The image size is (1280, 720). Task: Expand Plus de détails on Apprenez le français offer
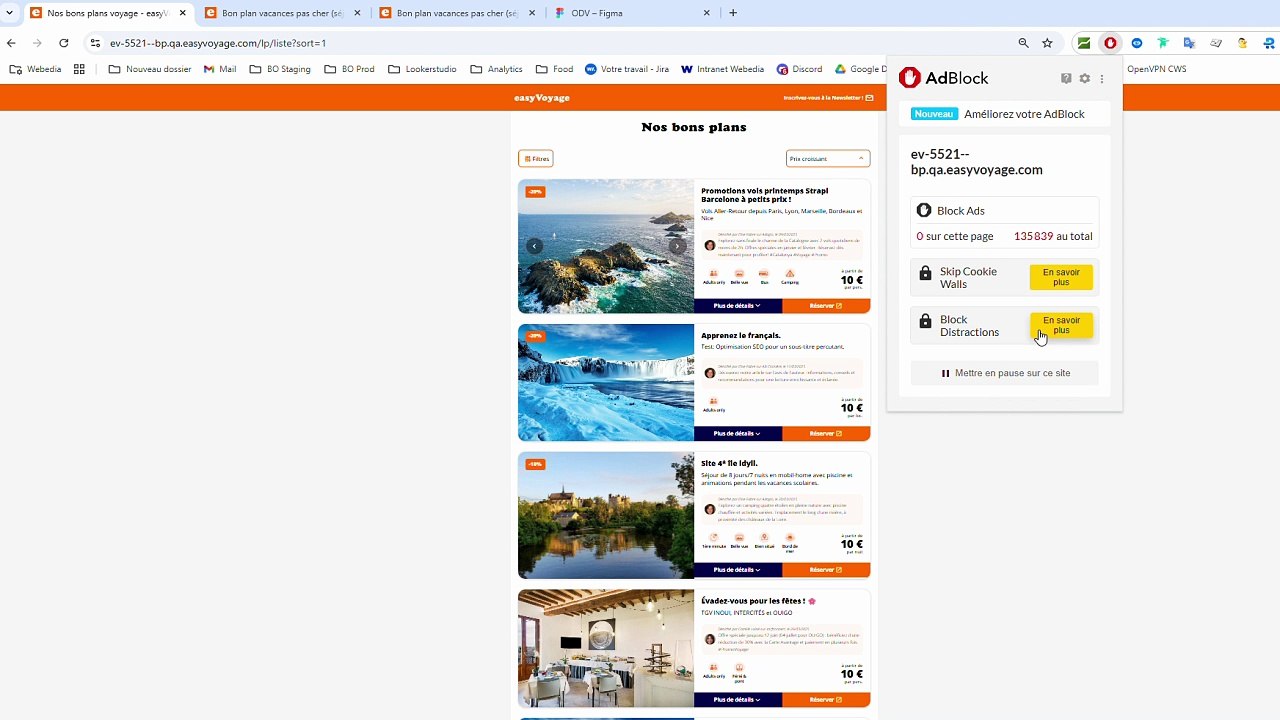737,434
